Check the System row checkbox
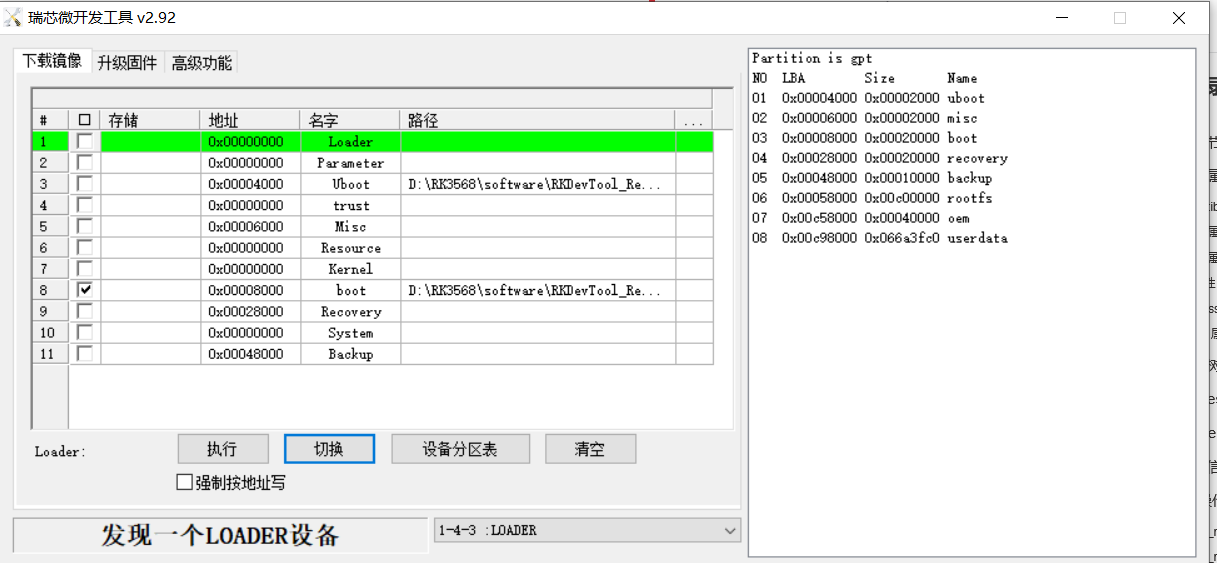 85,332
